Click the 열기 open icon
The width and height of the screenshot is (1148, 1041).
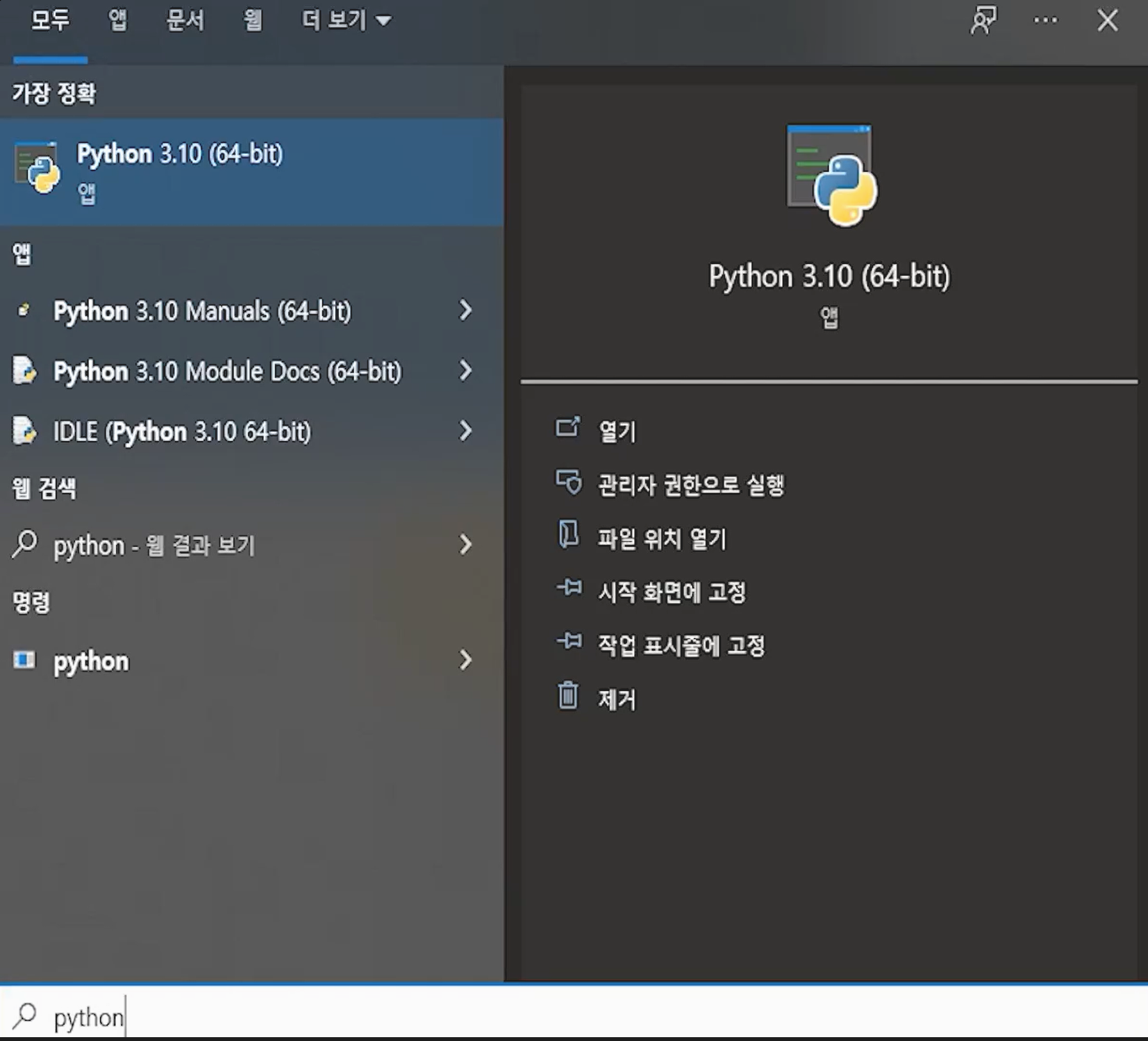(568, 428)
